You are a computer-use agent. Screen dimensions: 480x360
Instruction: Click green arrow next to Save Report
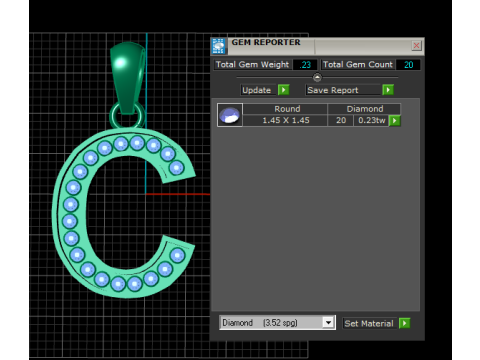388,90
